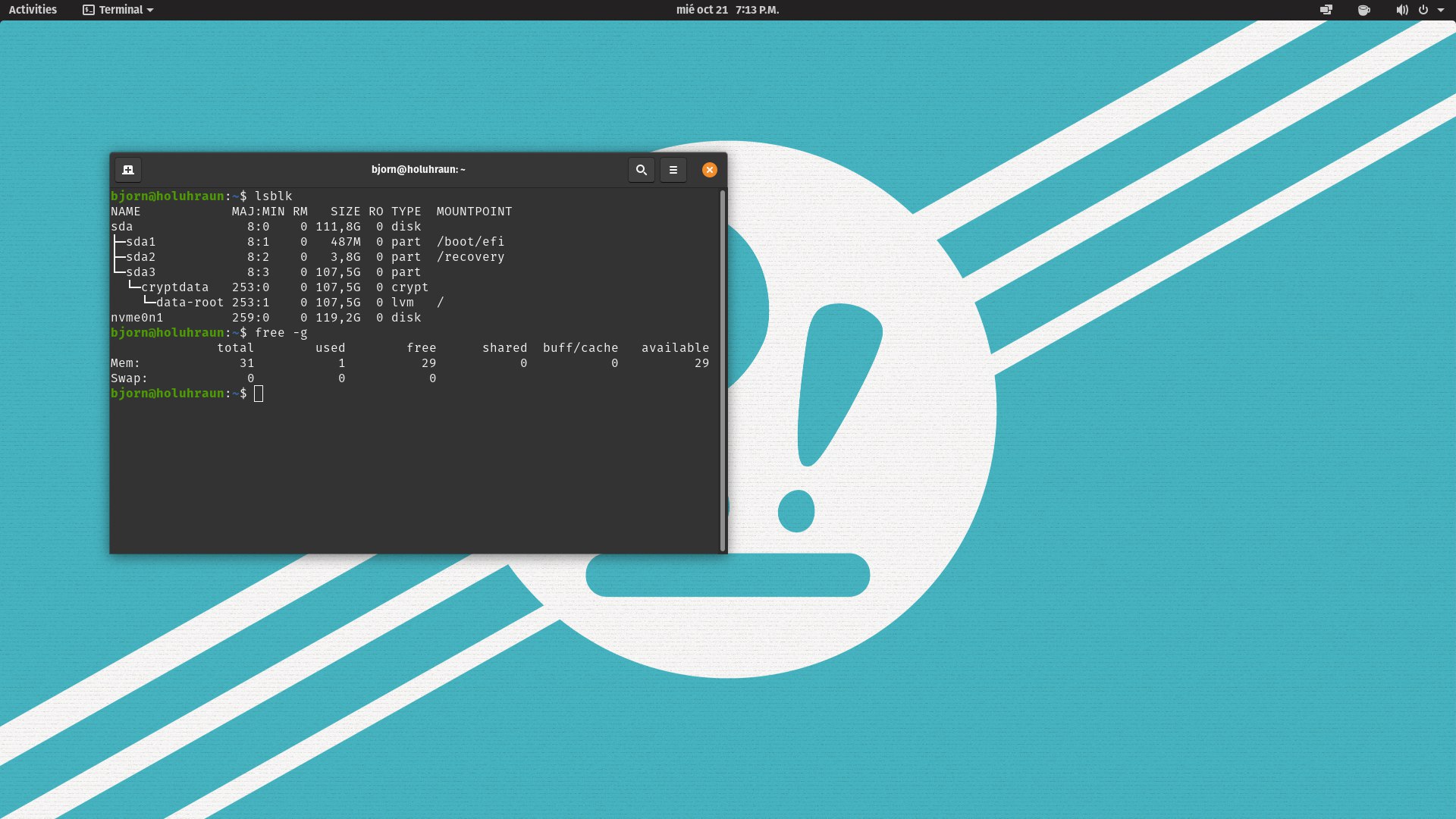The height and width of the screenshot is (819, 1456).
Task: Click the MAJ:MIN column header
Action: tap(259, 211)
